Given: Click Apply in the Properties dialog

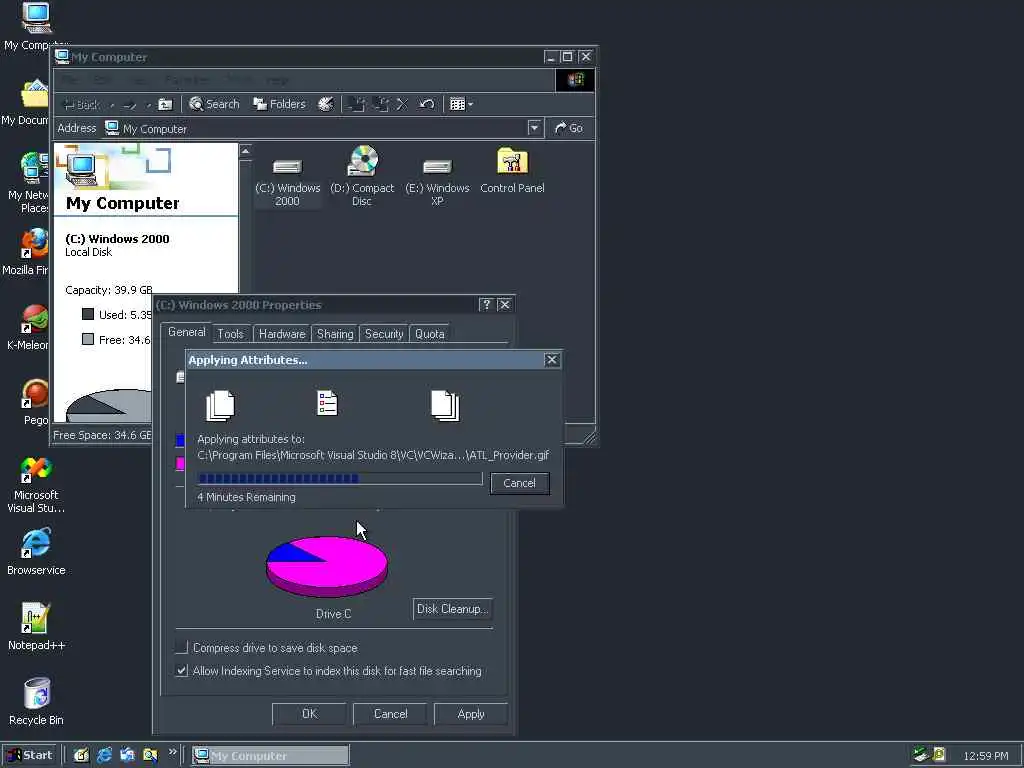Looking at the screenshot, I should coord(471,714).
